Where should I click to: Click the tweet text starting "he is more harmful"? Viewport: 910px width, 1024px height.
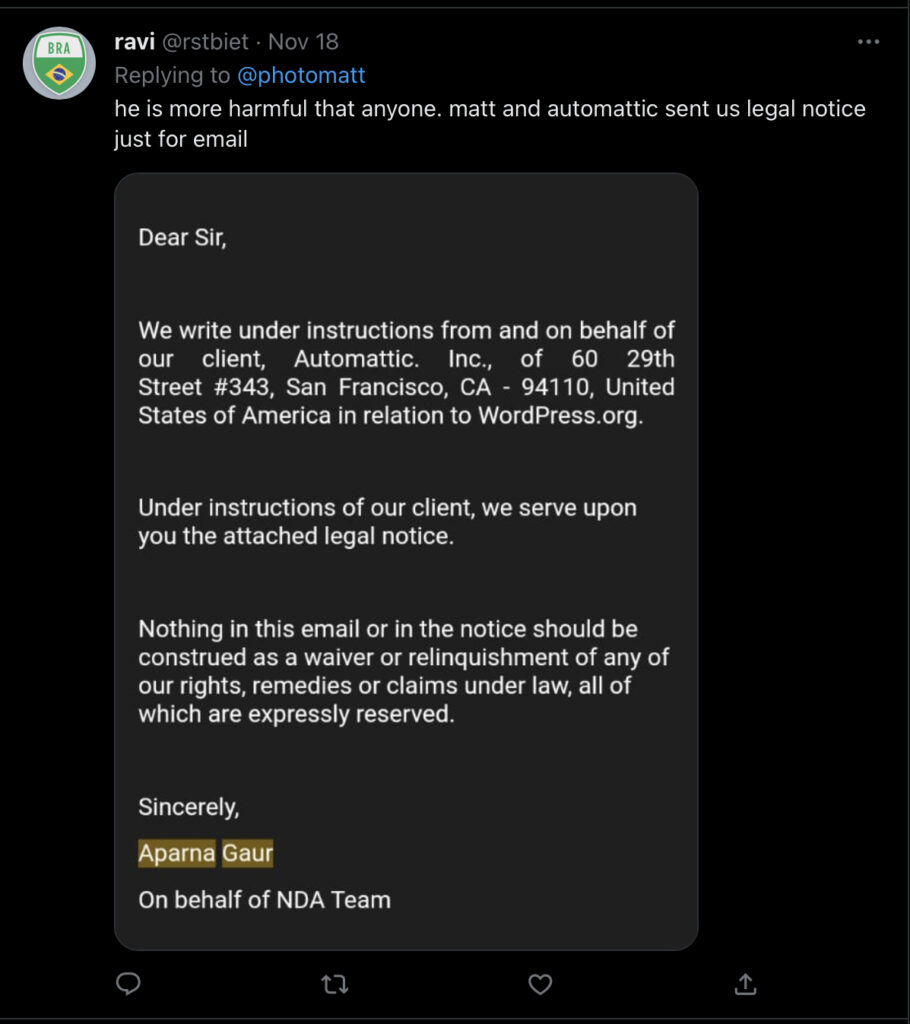click(489, 109)
